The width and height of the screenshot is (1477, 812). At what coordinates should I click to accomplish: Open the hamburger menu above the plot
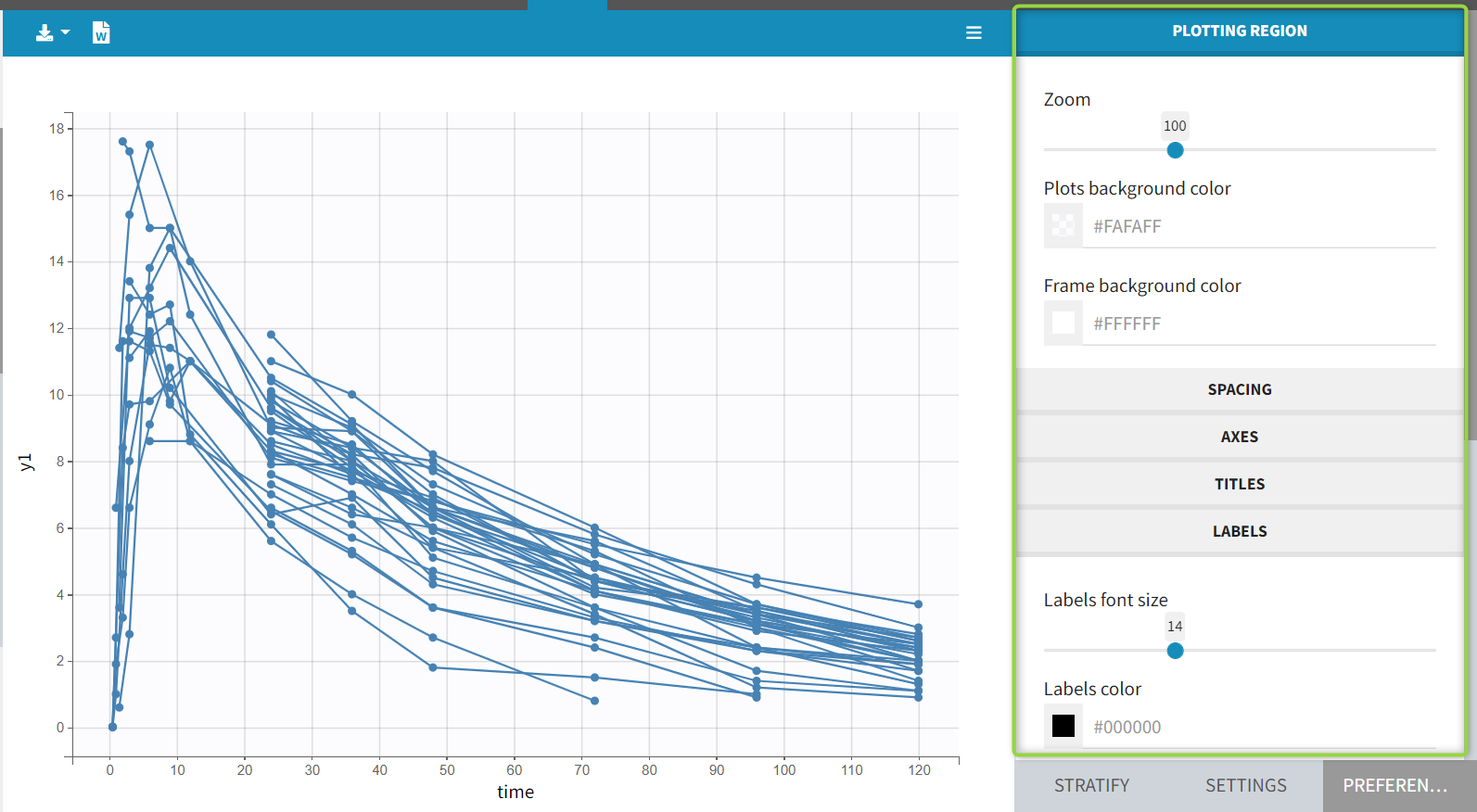click(974, 33)
